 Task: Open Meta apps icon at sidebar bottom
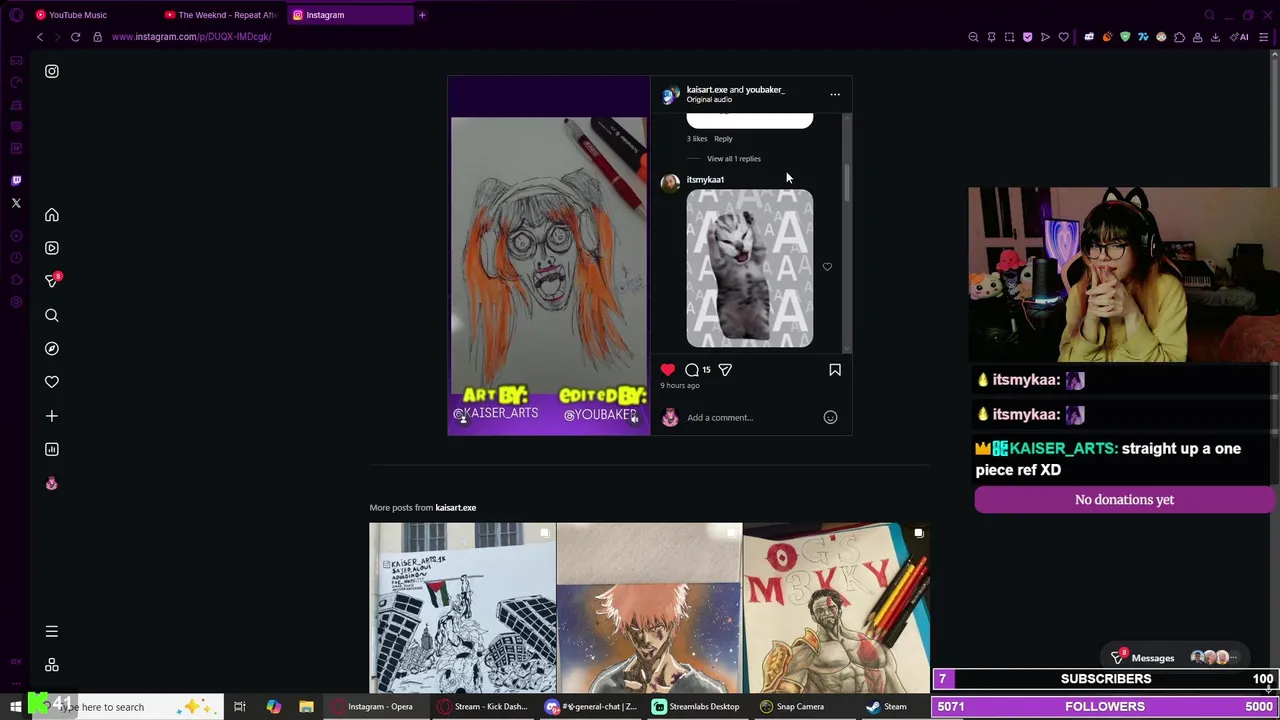[x=52, y=665]
